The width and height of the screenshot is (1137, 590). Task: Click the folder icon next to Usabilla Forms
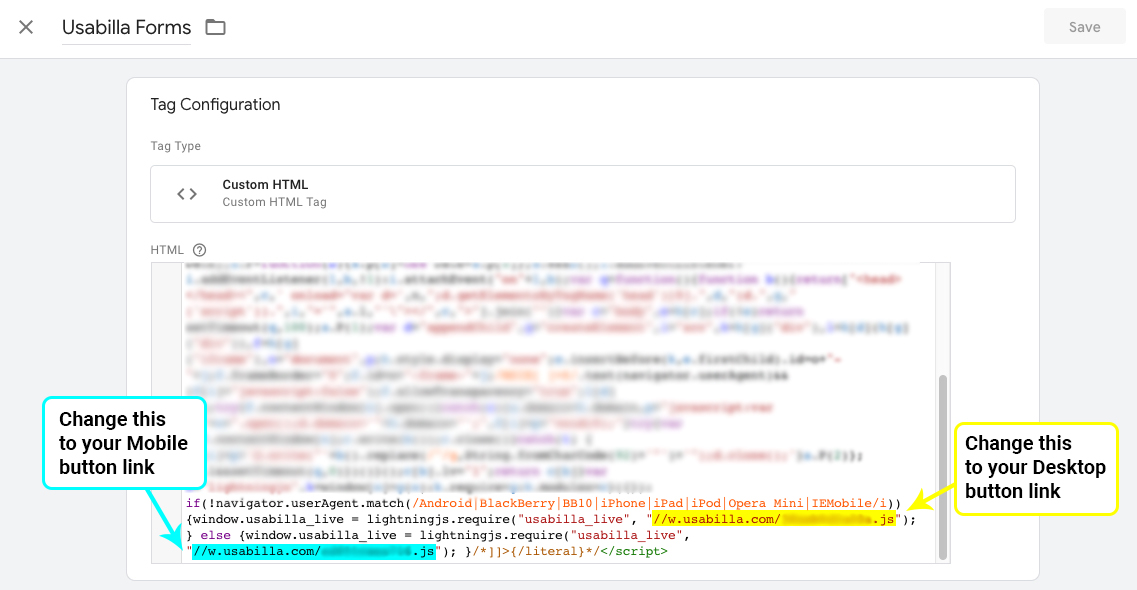pyautogui.click(x=215, y=28)
